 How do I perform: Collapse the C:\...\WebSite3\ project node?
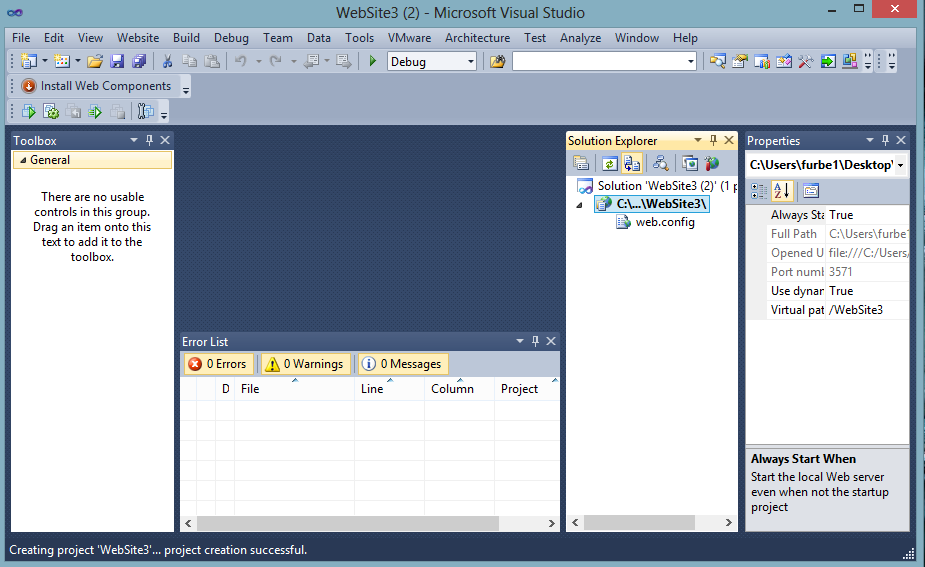pos(579,205)
